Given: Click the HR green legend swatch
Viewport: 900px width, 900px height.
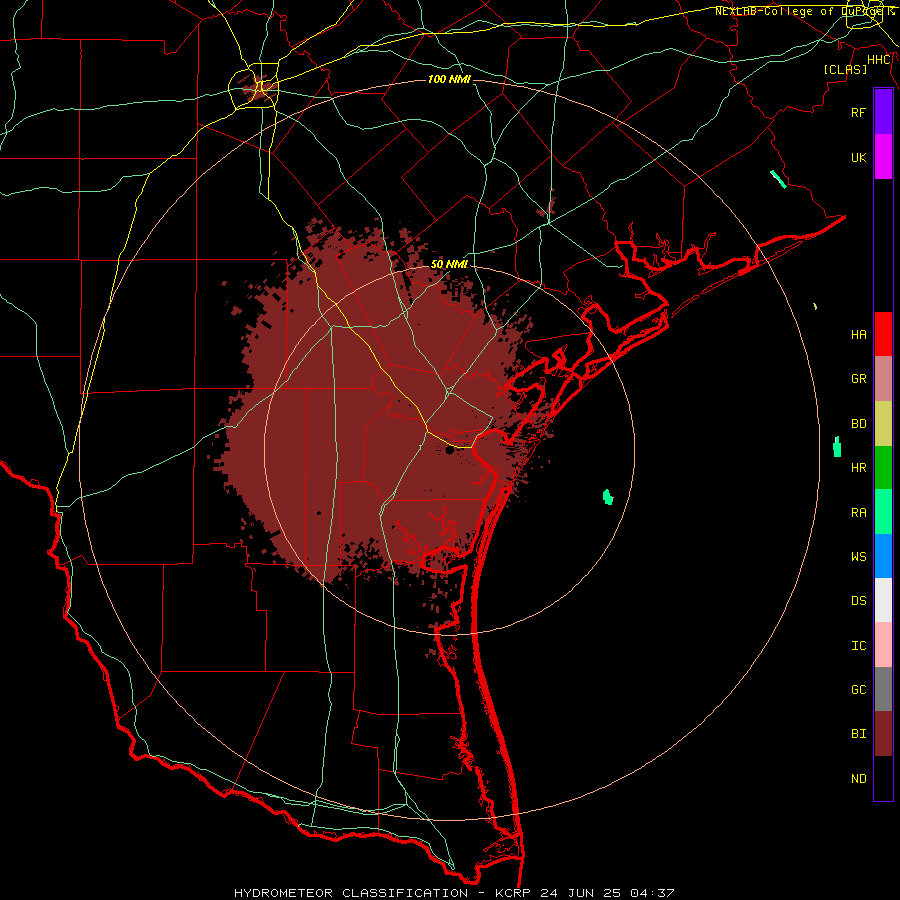Looking at the screenshot, I should [883, 467].
